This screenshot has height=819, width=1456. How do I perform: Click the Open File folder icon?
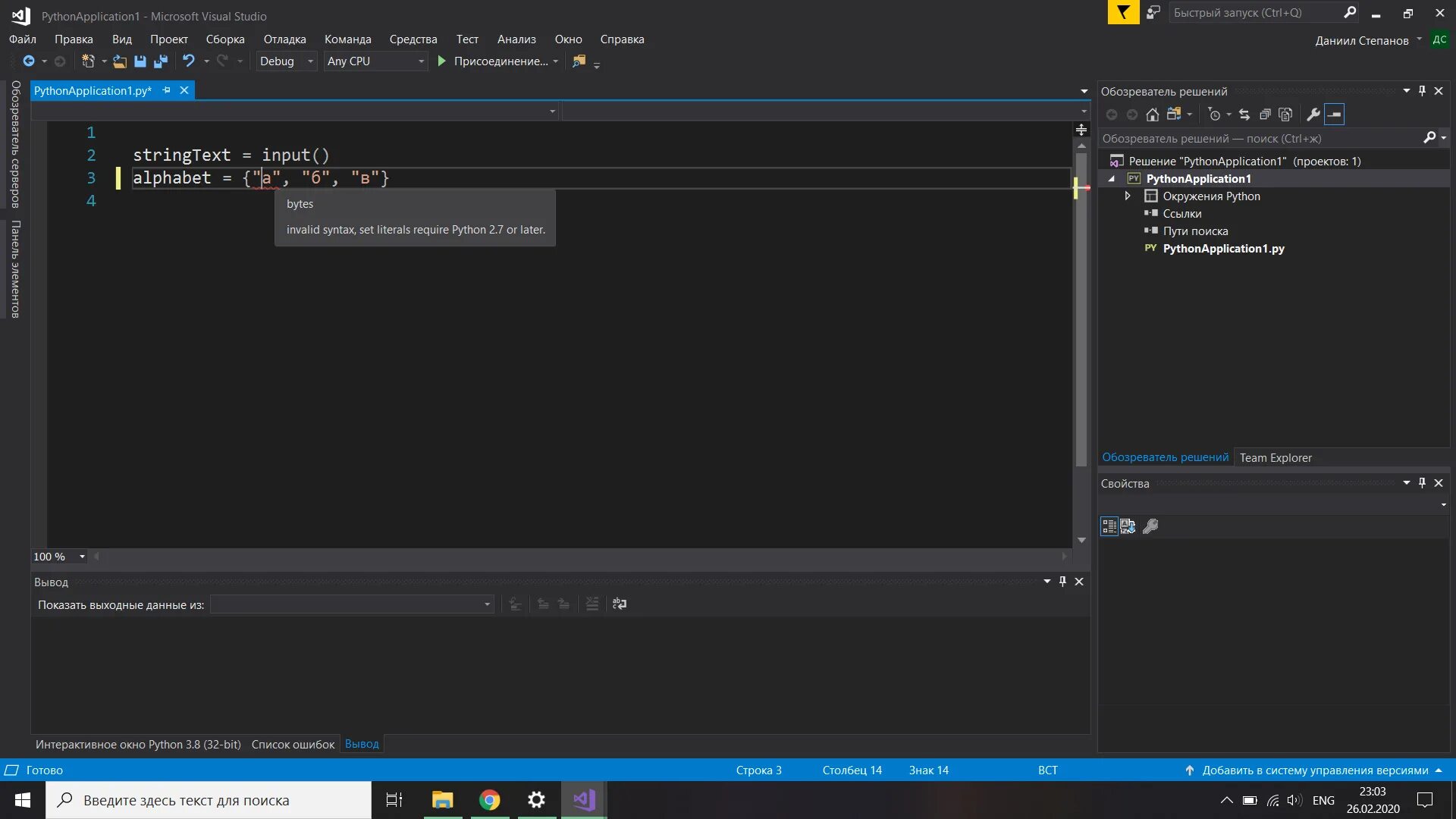click(120, 61)
